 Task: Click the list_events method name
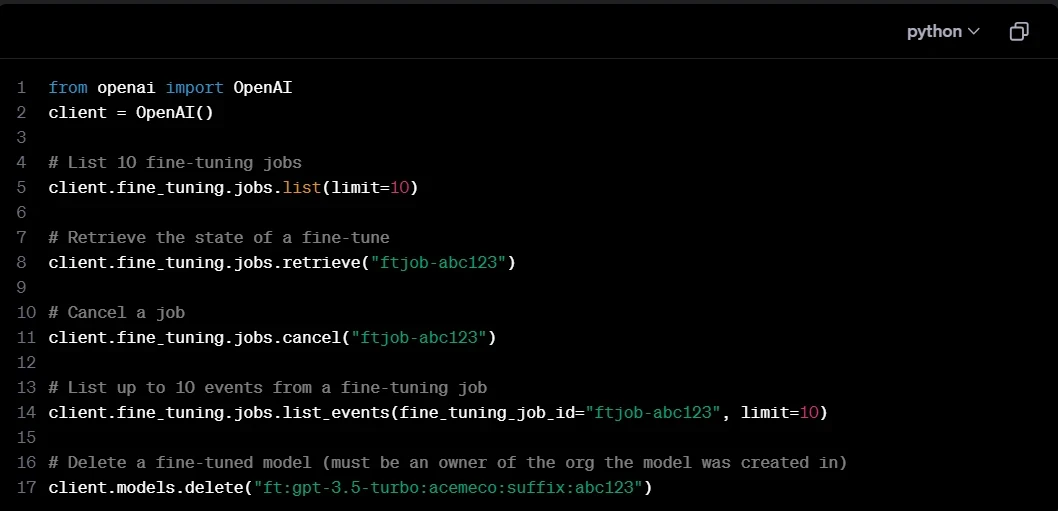point(340,413)
